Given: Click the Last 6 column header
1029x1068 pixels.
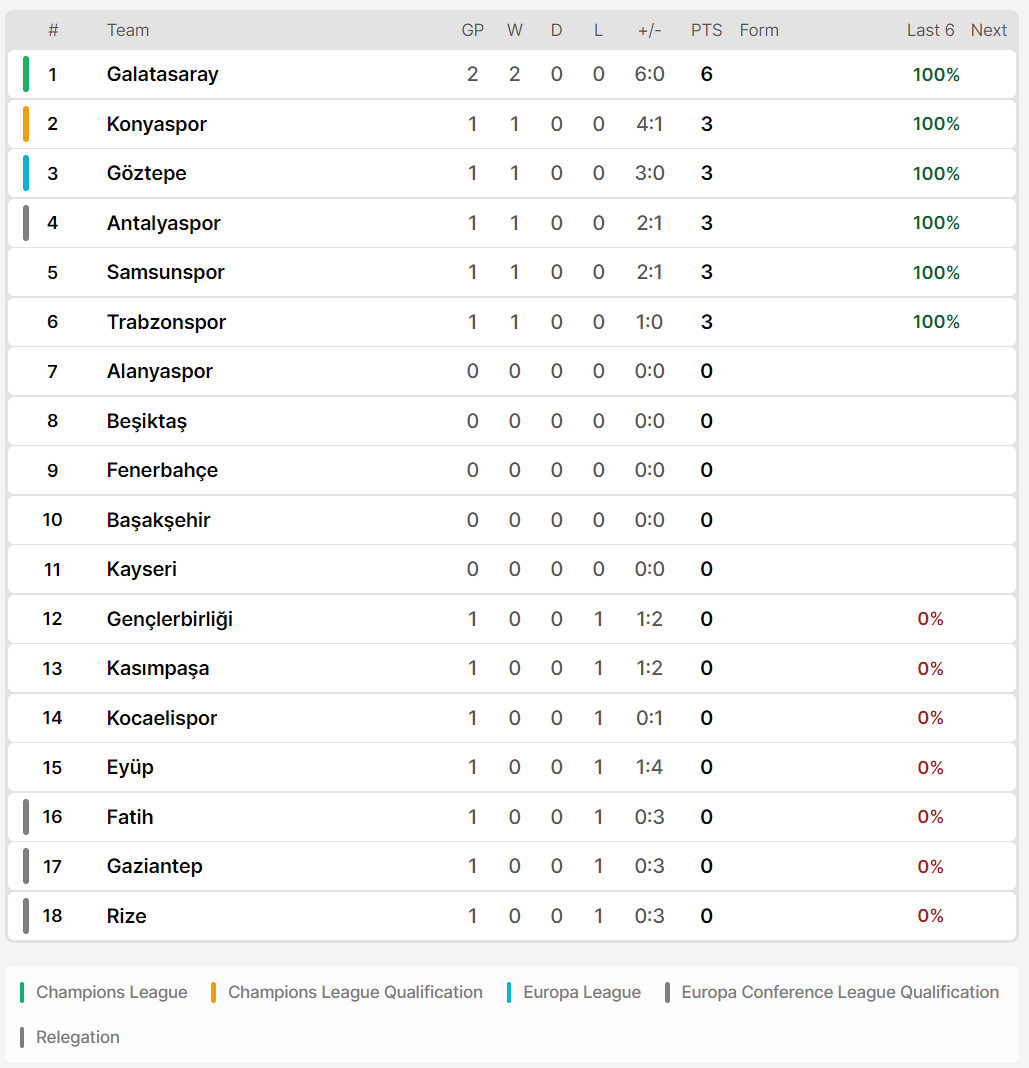Looking at the screenshot, I should [930, 30].
